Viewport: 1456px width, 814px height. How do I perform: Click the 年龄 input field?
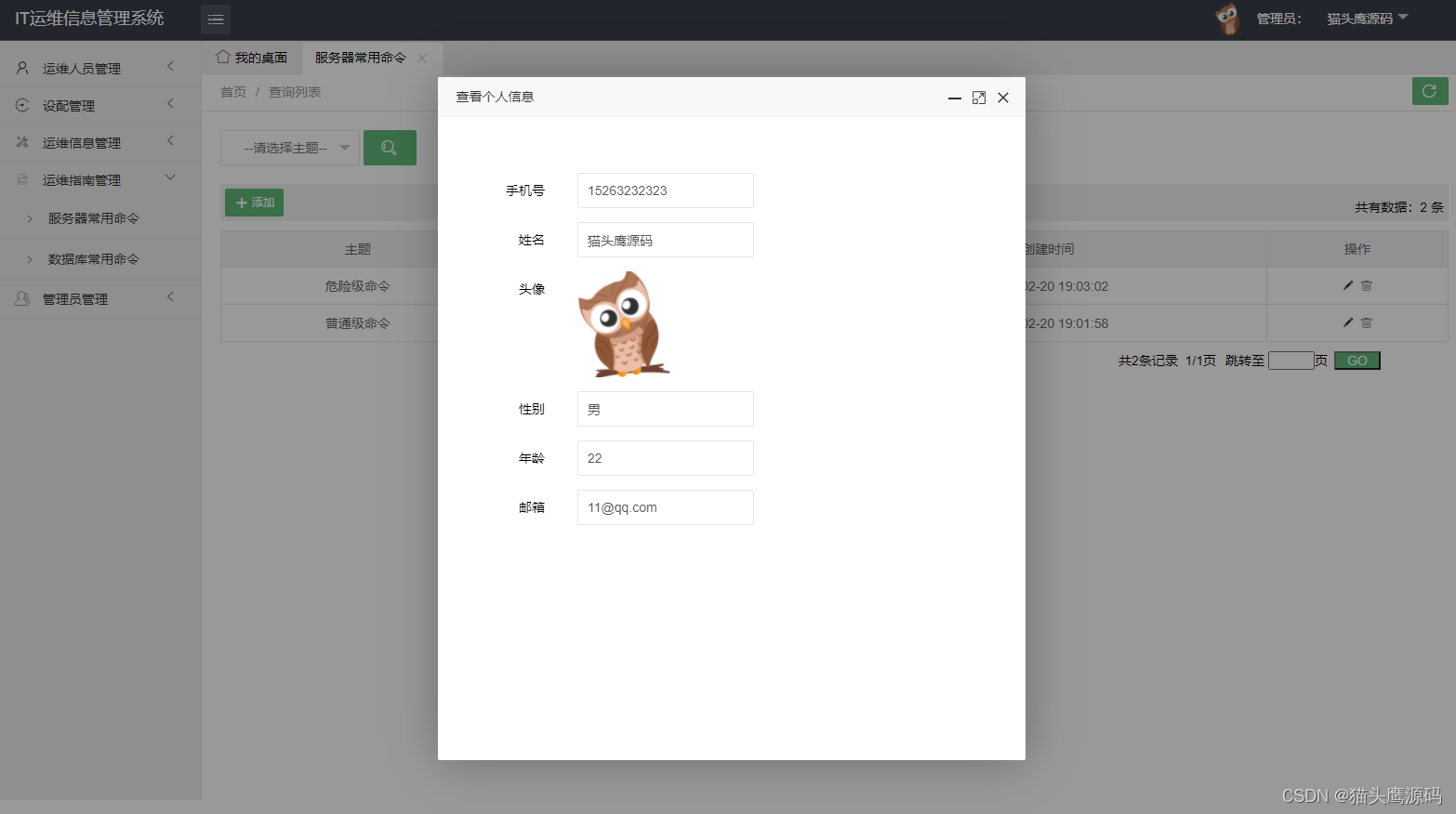[x=666, y=458]
